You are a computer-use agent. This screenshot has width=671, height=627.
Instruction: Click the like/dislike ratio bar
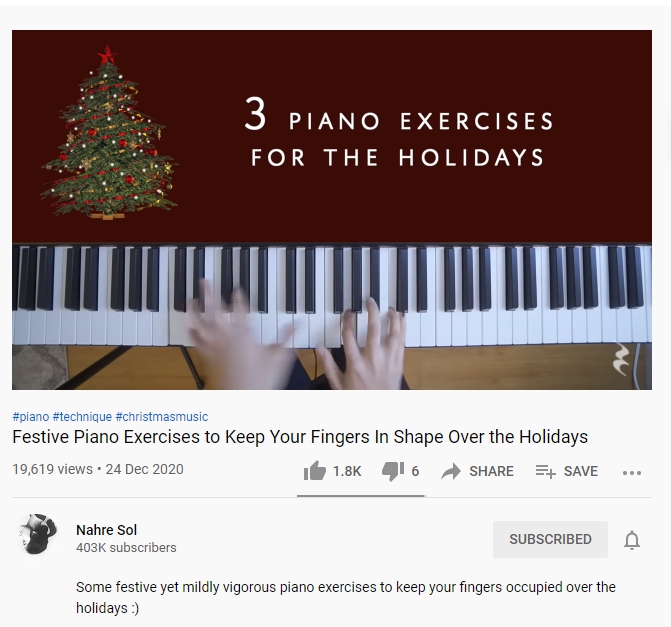pyautogui.click(x=361, y=496)
